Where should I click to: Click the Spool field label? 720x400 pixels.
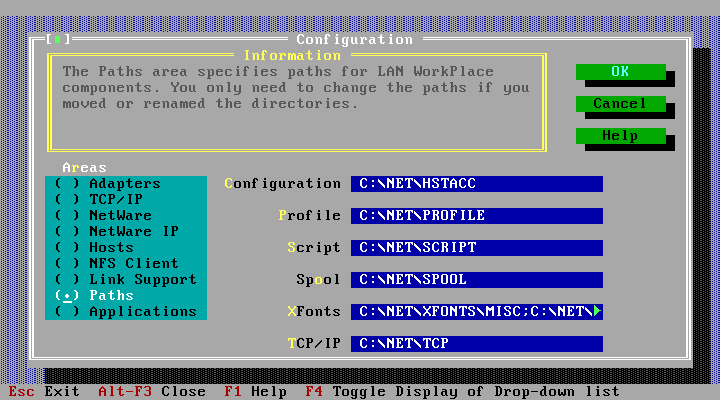[x=319, y=280]
